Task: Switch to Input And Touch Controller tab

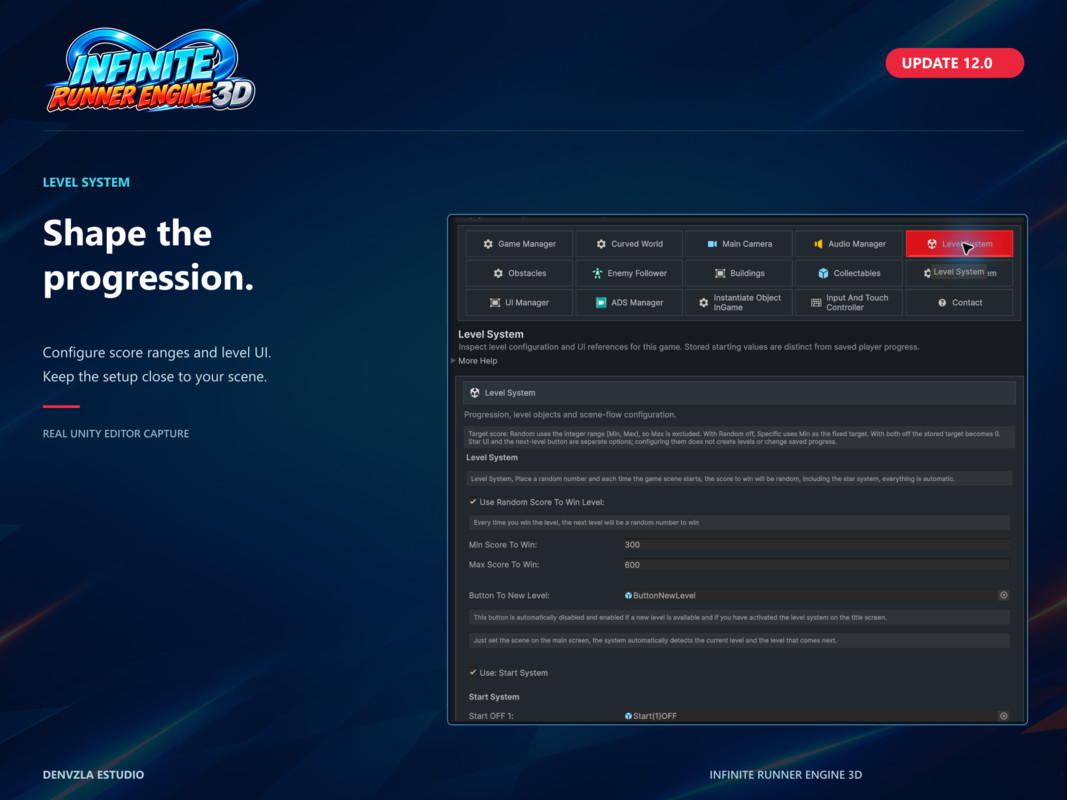Action: click(849, 303)
